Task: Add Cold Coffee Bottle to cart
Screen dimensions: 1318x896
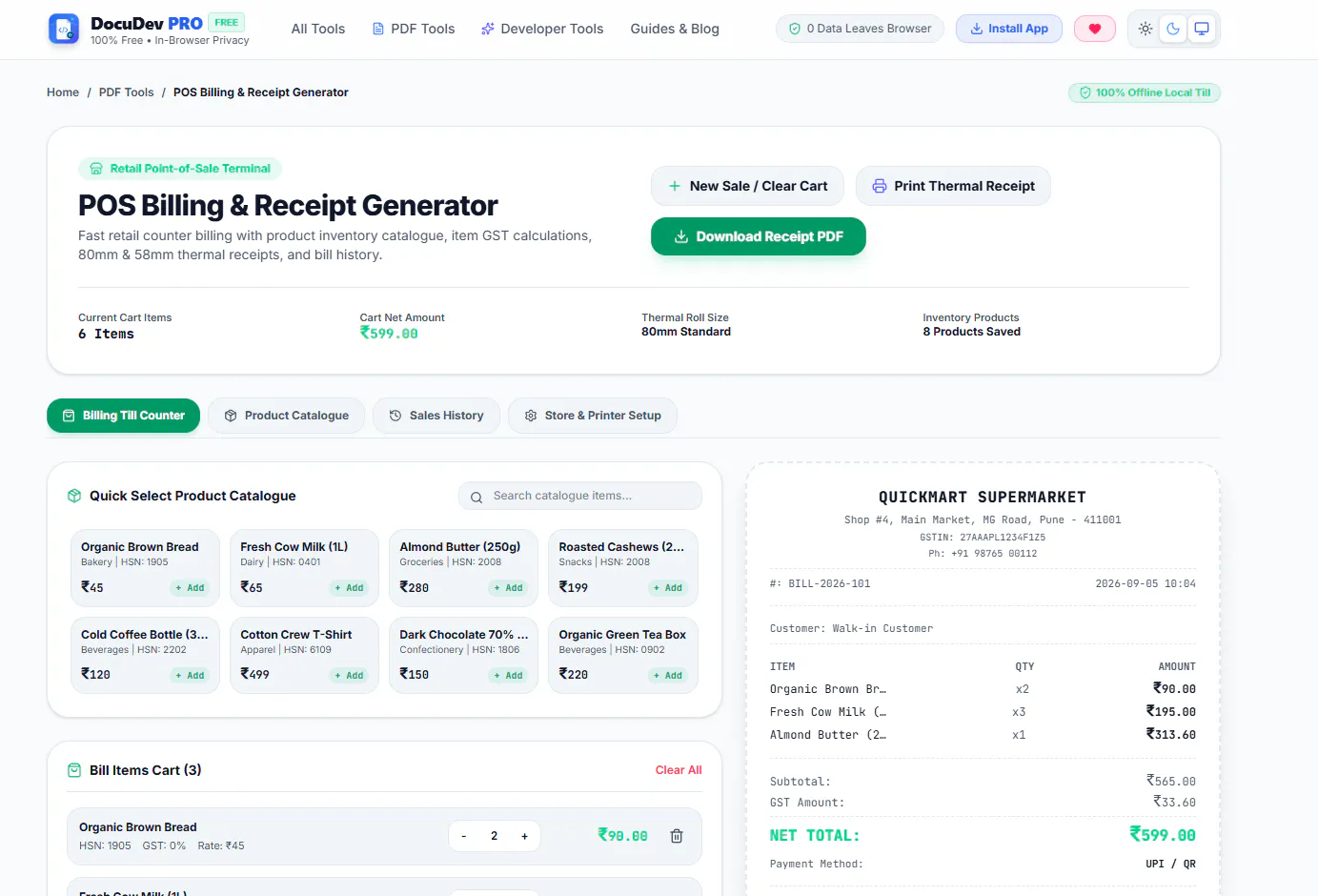Action: pos(190,675)
